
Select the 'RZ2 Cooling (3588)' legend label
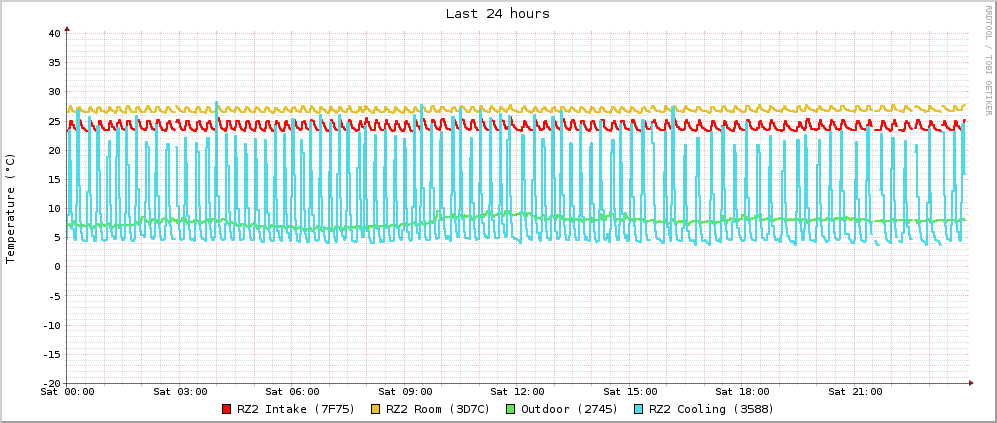coord(712,409)
